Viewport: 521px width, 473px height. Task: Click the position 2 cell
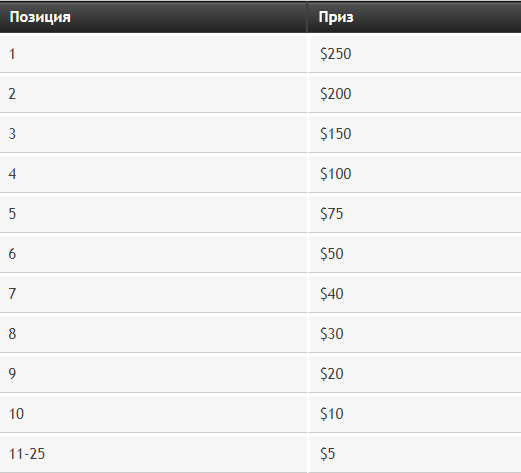[x=153, y=94]
